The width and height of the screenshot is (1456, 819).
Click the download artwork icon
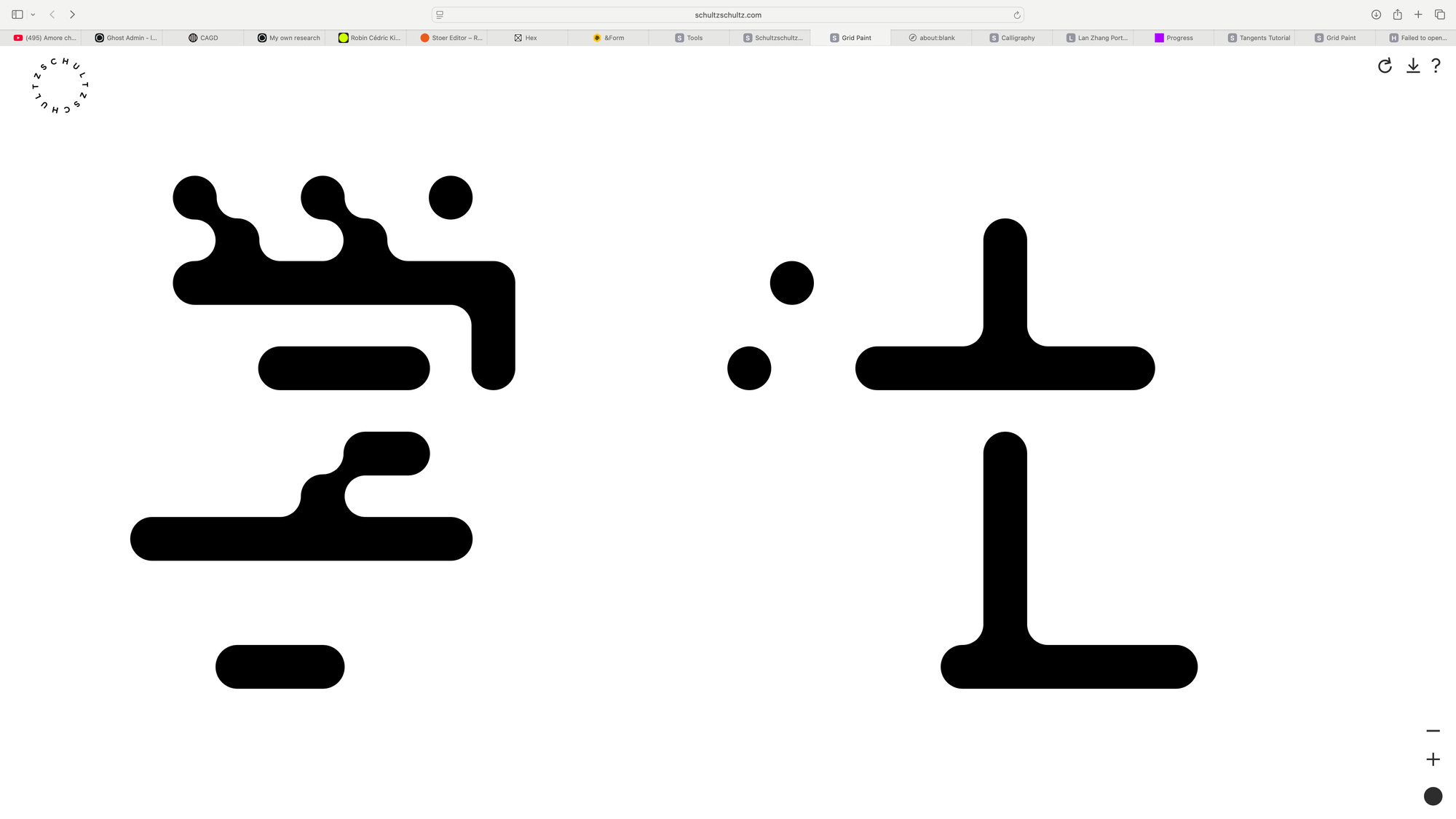(x=1413, y=66)
